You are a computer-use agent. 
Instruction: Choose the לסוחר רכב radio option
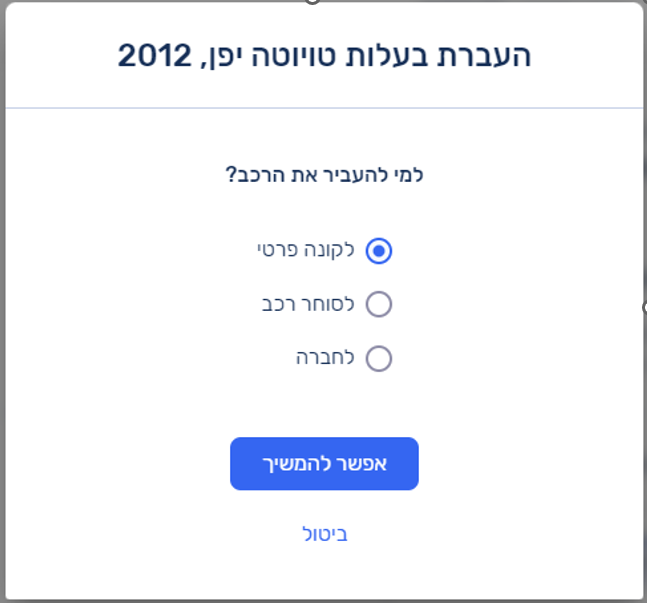coord(379,304)
